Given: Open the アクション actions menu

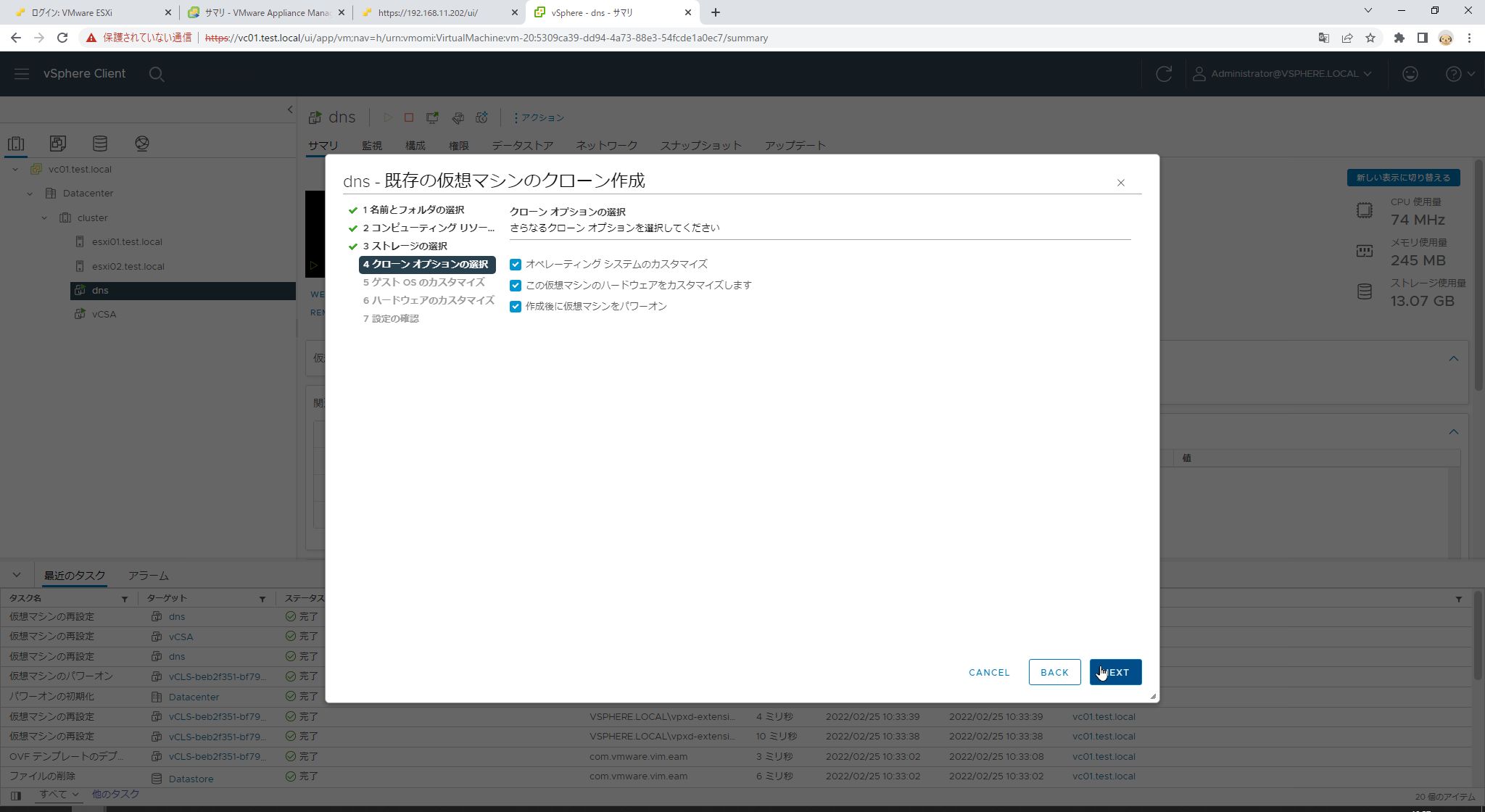Looking at the screenshot, I should coord(539,117).
